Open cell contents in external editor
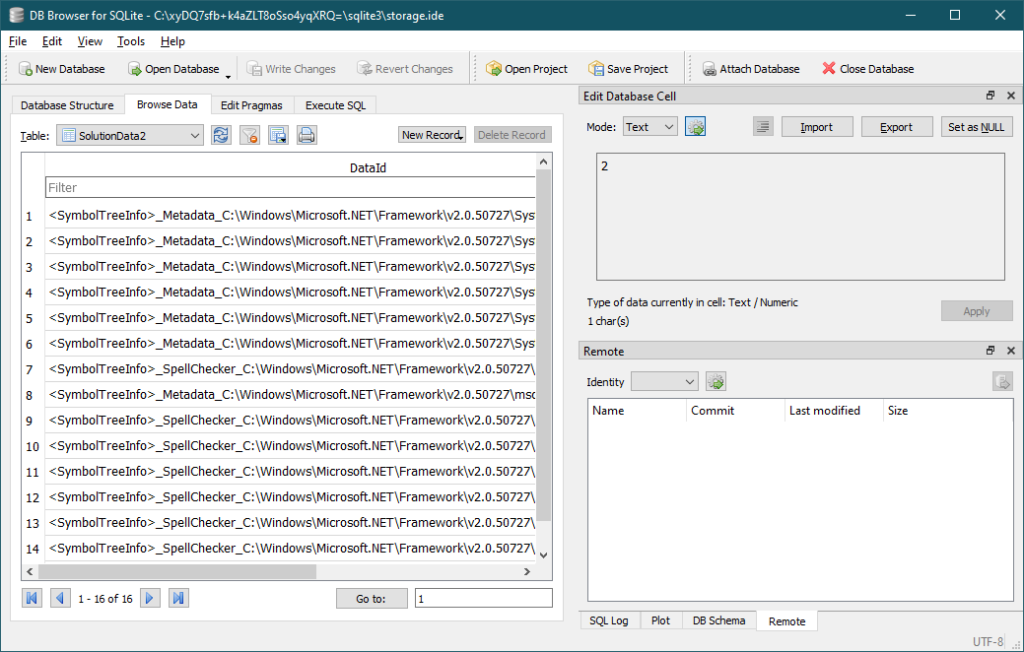 point(695,127)
